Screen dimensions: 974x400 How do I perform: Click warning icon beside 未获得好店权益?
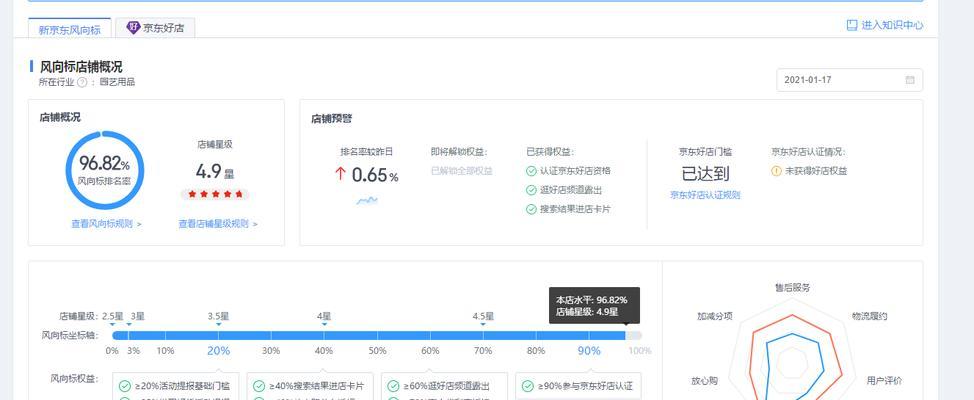click(x=776, y=171)
